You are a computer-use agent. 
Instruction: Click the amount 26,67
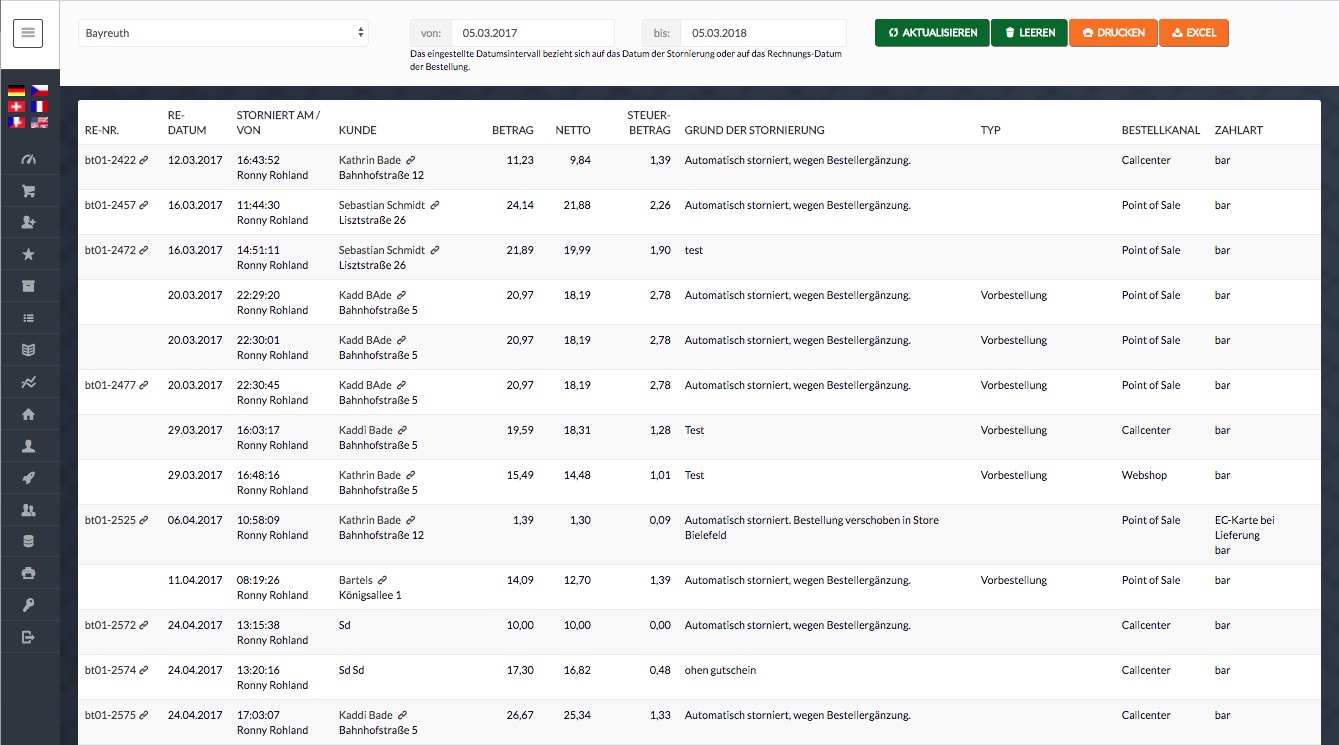tap(520, 715)
